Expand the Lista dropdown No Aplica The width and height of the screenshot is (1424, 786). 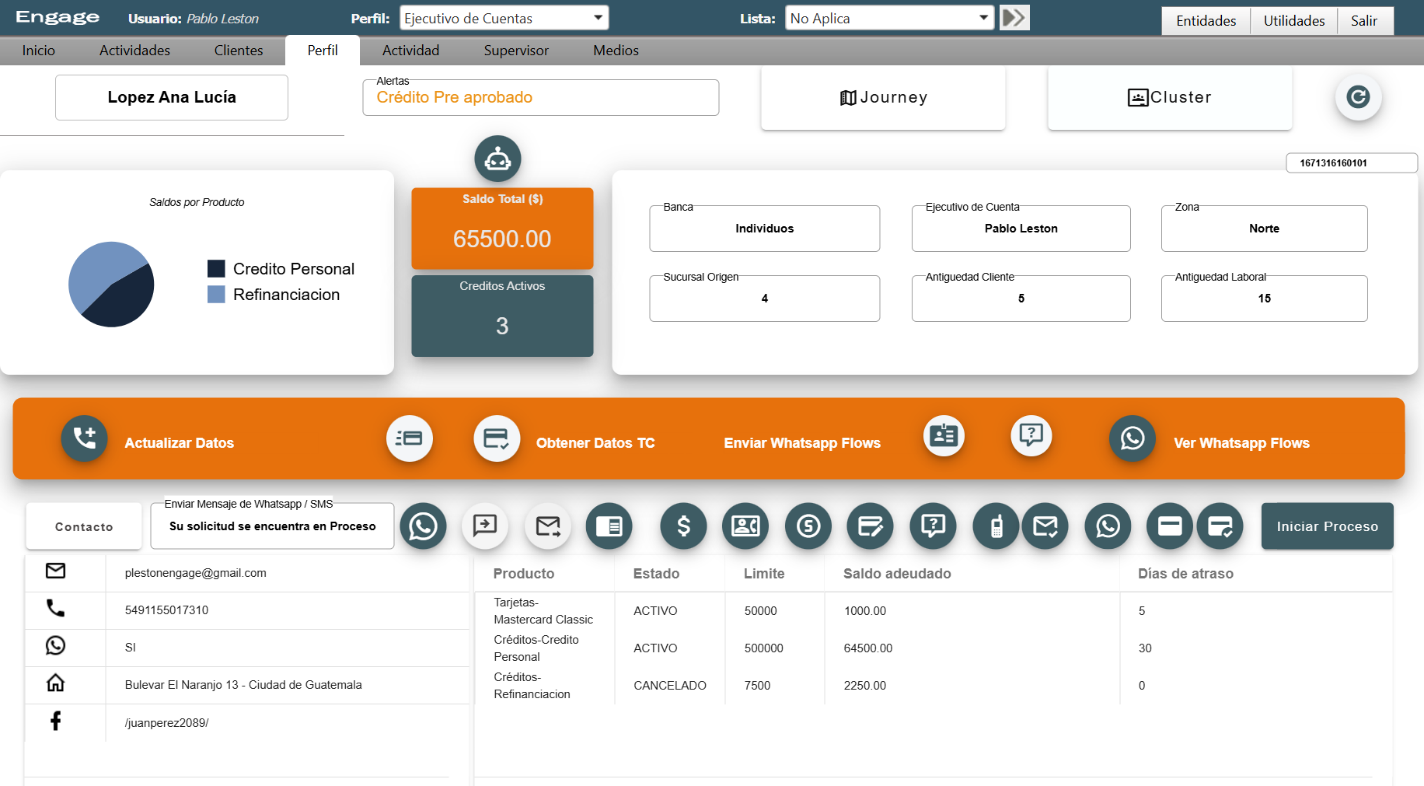click(890, 18)
